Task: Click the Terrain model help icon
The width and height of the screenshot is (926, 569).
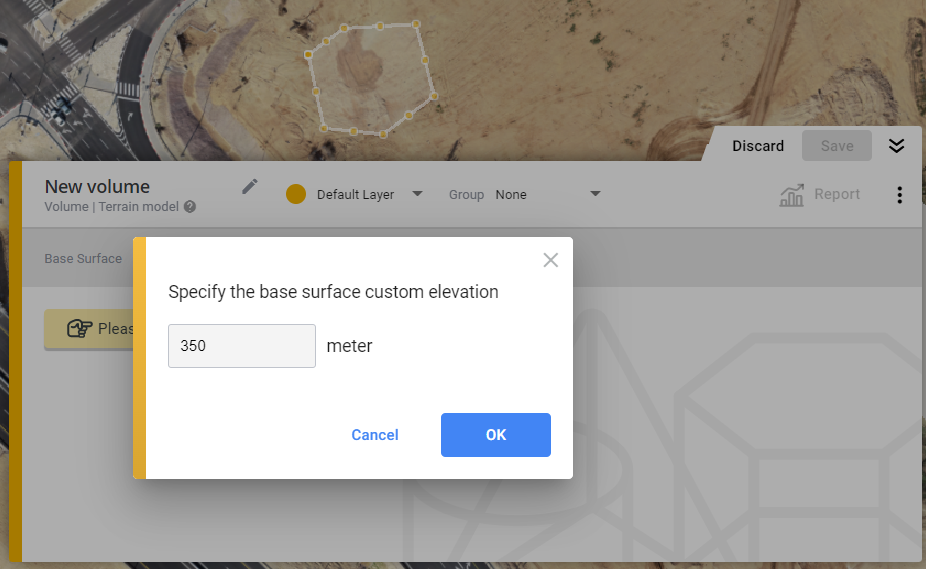Action: [x=190, y=207]
